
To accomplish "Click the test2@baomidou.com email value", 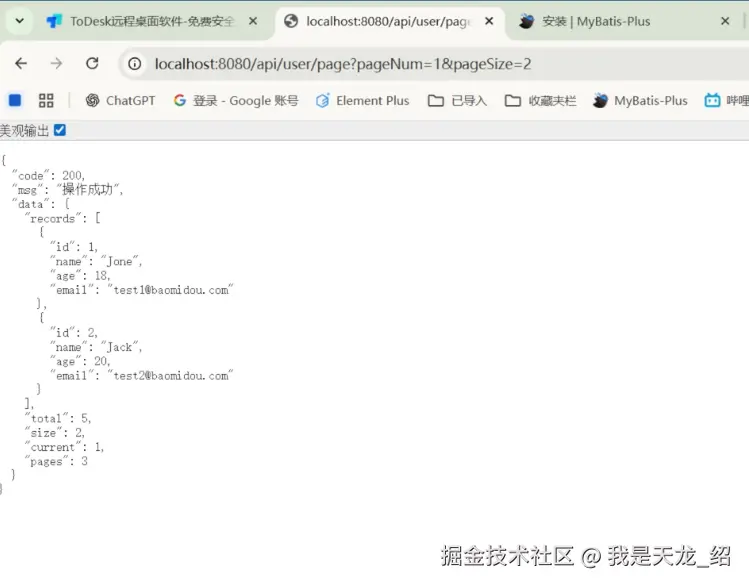I will [170, 376].
